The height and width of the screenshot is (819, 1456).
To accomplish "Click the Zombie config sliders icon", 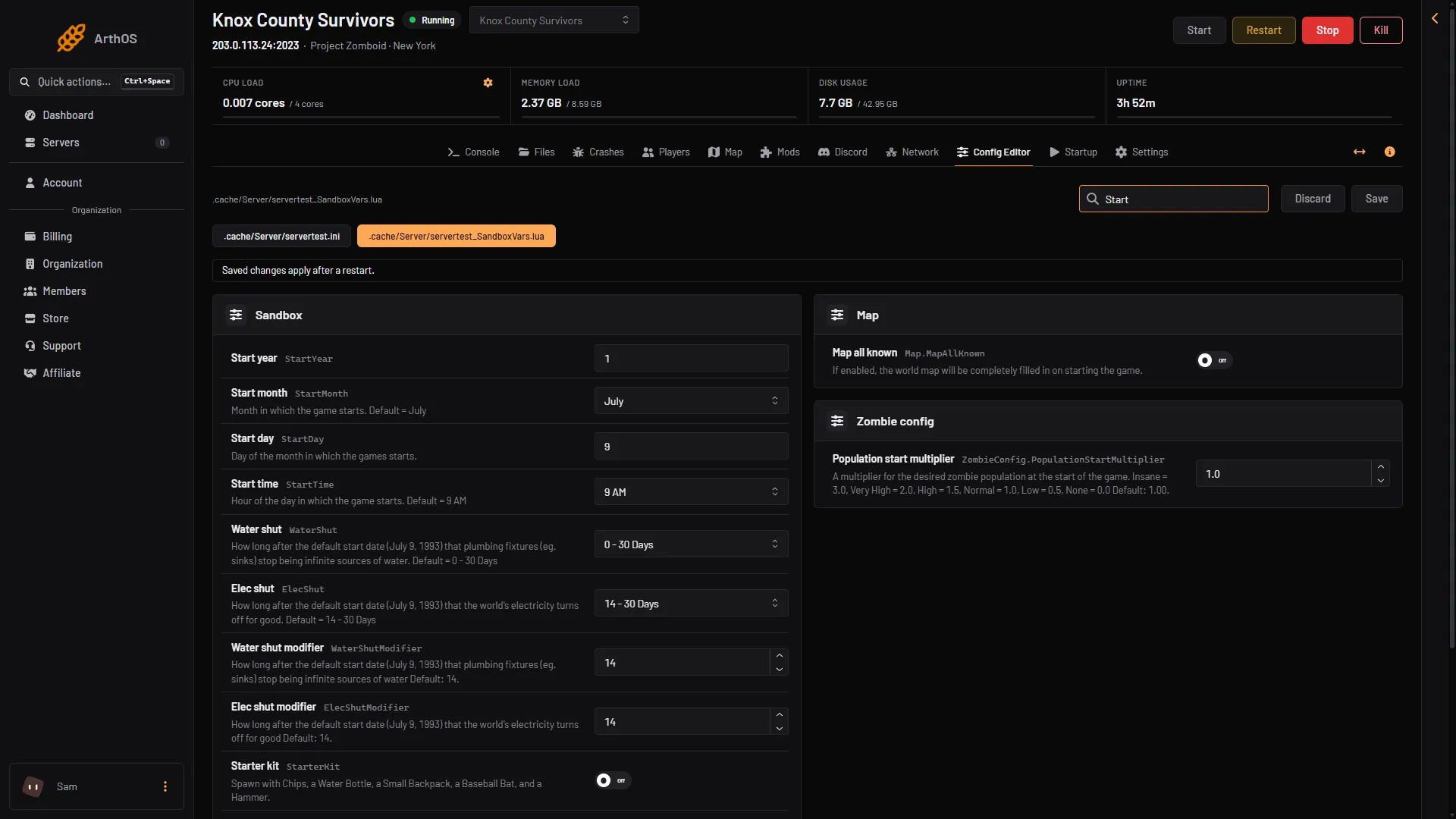I will (837, 421).
